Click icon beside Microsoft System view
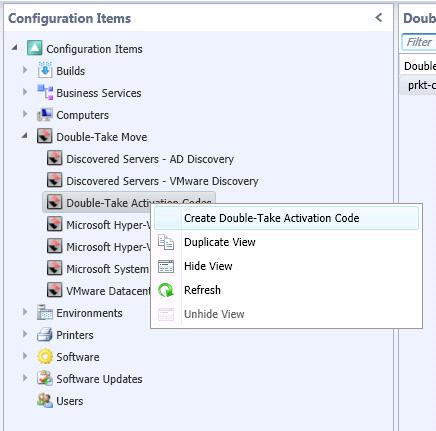 click(x=55, y=268)
